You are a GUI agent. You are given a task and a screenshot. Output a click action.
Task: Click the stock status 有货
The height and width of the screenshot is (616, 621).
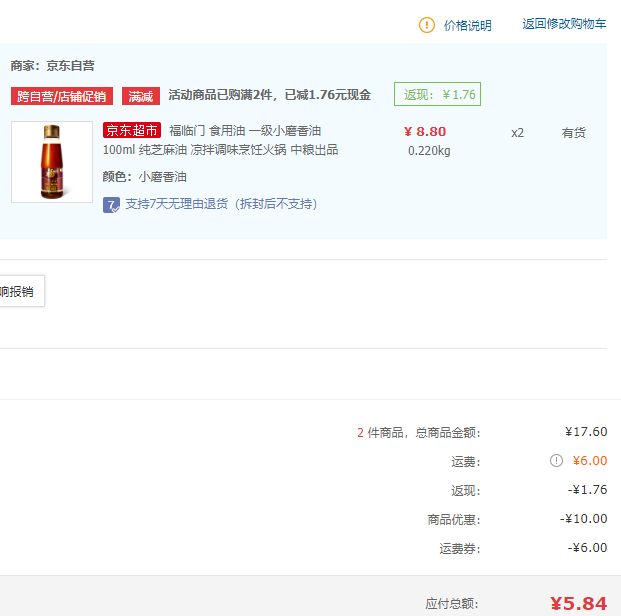573,133
